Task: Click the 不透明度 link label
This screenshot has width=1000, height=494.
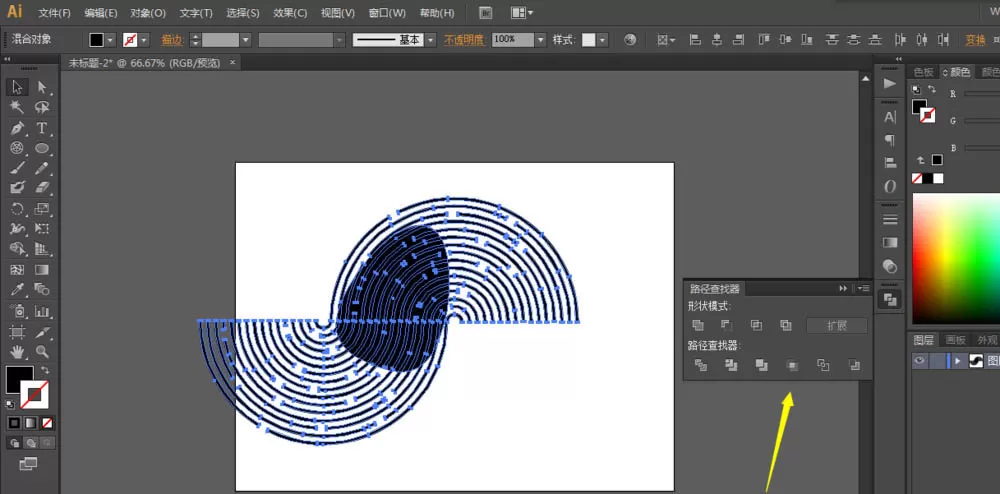Action: [465, 40]
